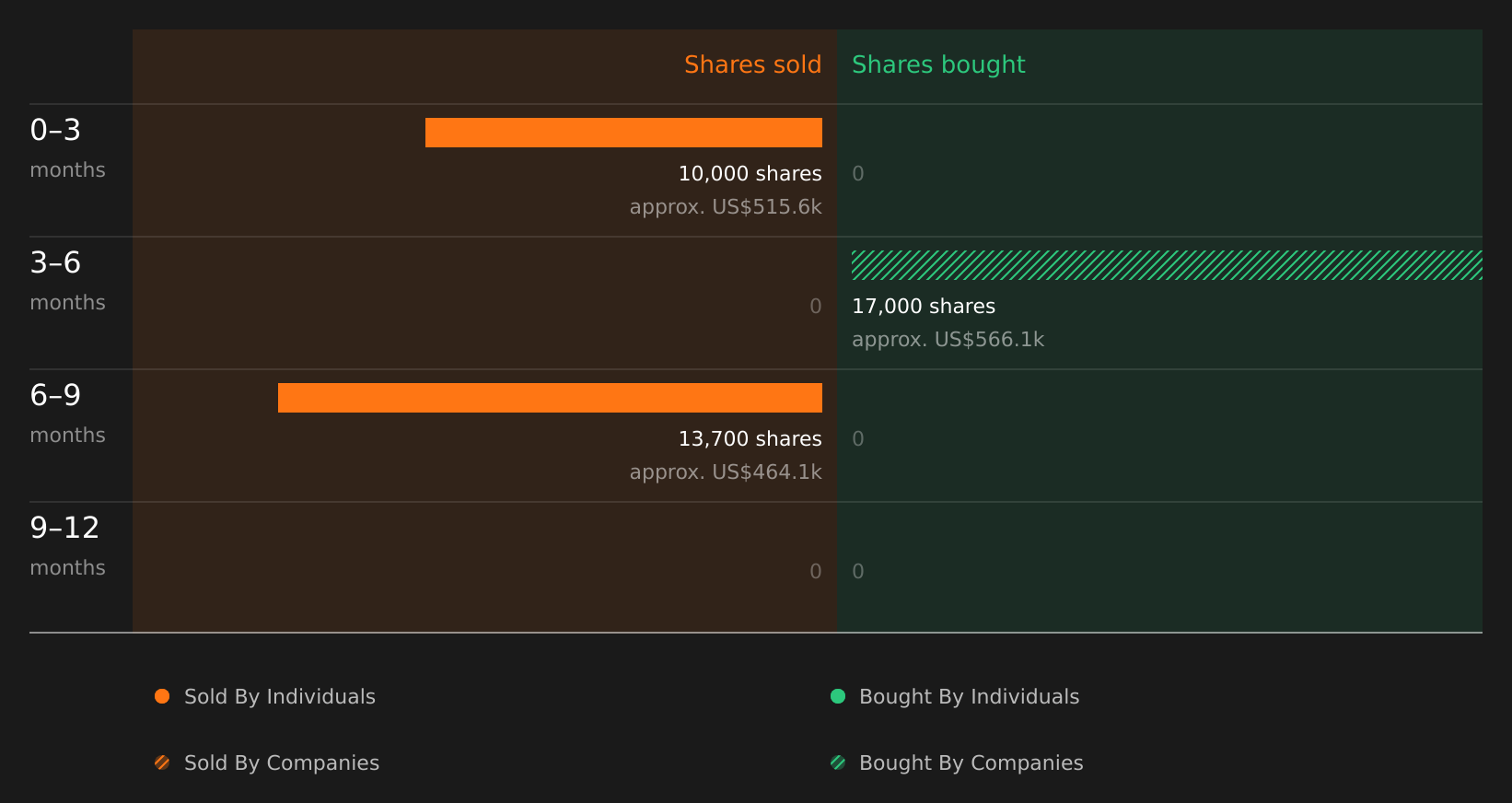Click the 0–3 months row label
The height and width of the screenshot is (803, 1512).
coord(67,147)
